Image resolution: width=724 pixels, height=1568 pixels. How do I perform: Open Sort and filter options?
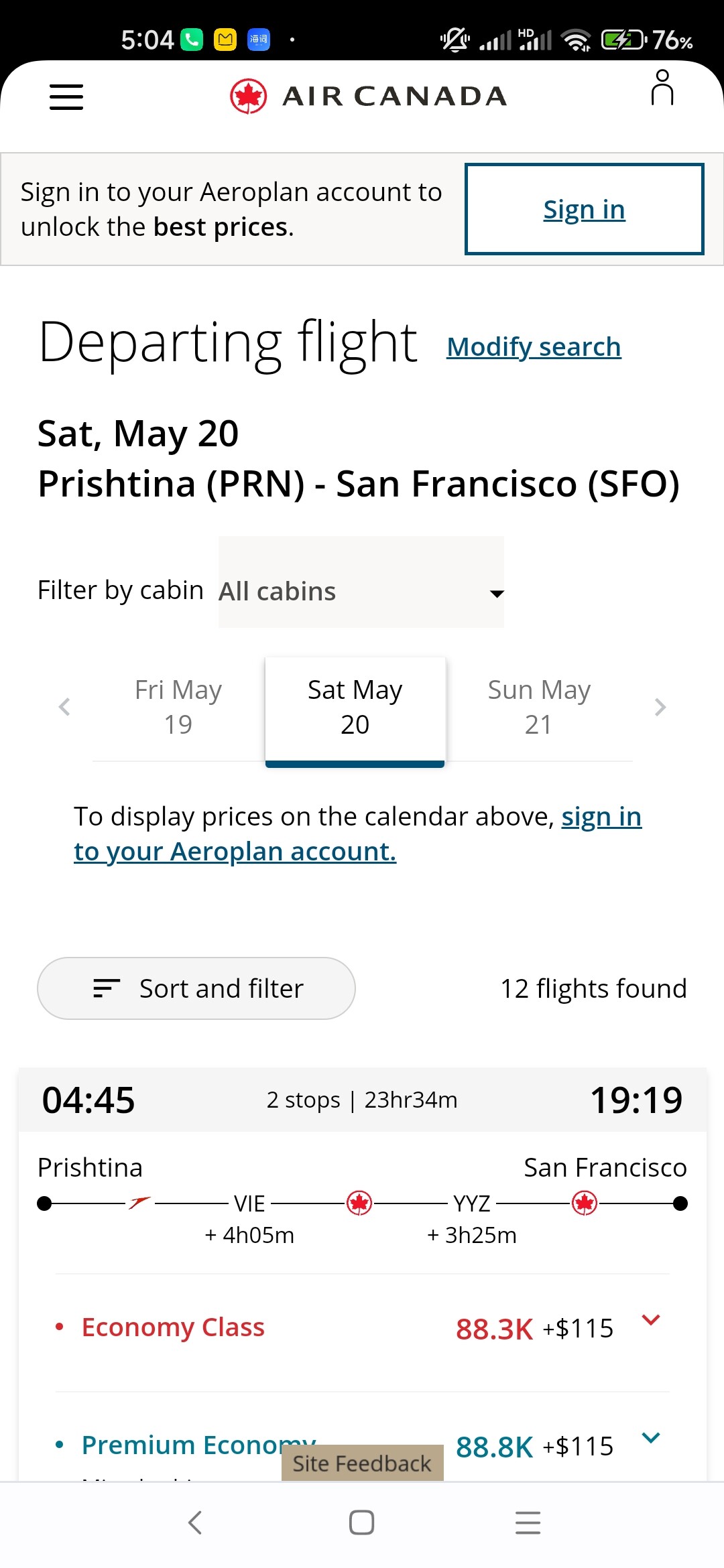coord(196,988)
